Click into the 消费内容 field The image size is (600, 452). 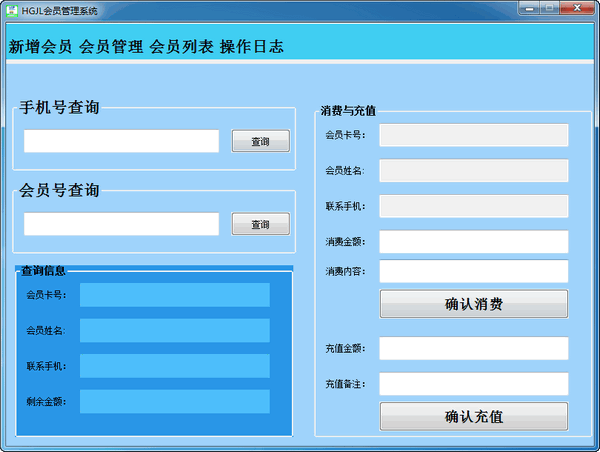point(473,271)
